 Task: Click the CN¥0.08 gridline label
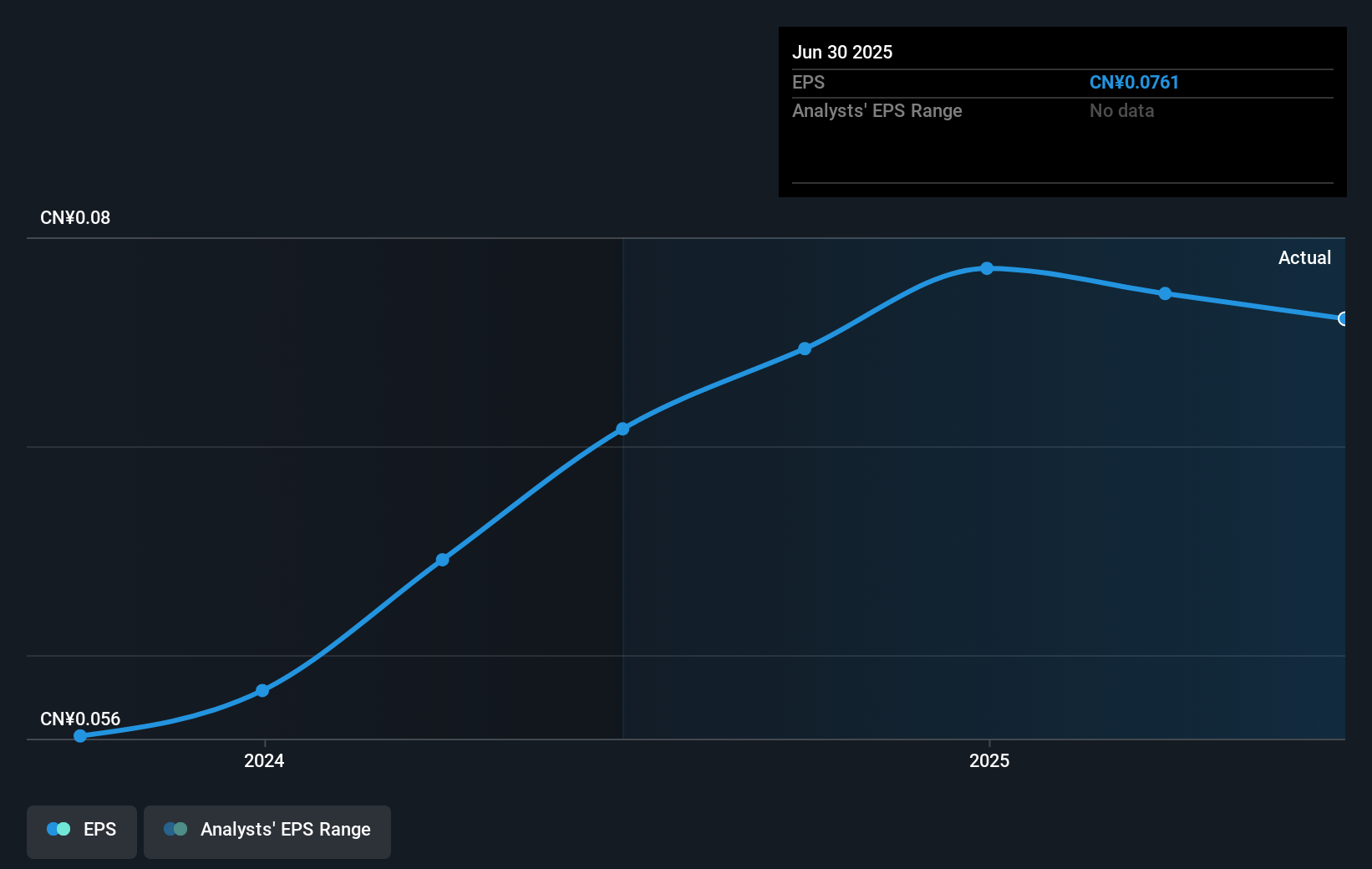pyautogui.click(x=74, y=217)
